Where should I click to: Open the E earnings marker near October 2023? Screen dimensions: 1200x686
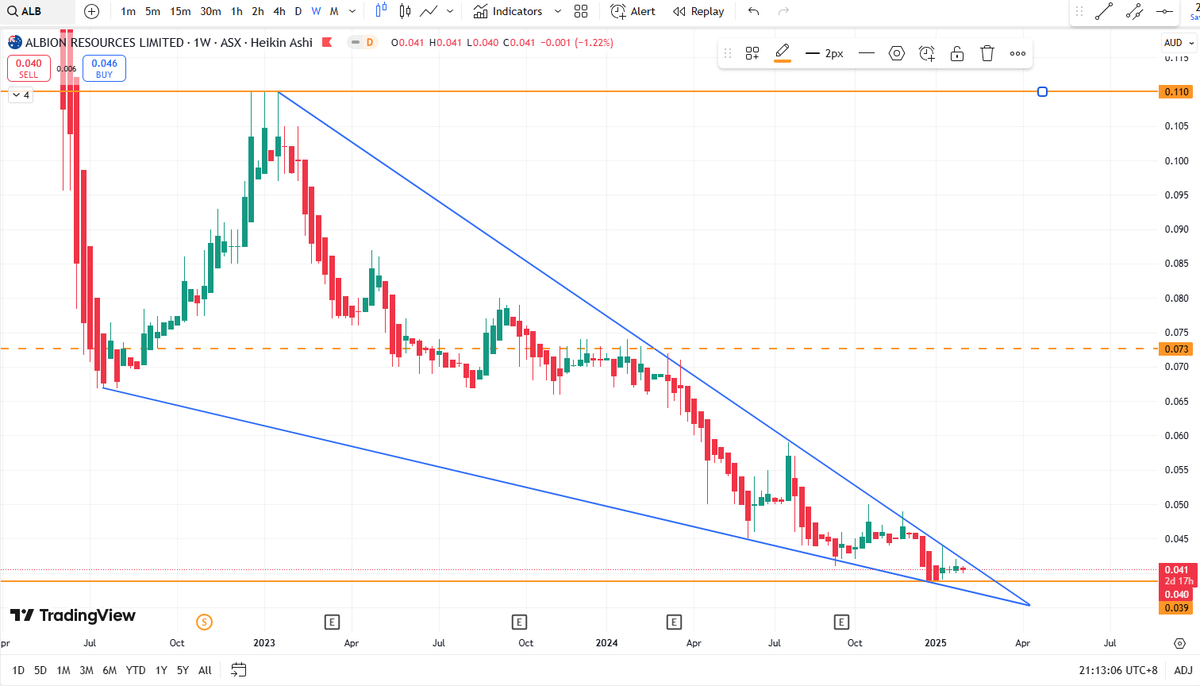coord(519,622)
